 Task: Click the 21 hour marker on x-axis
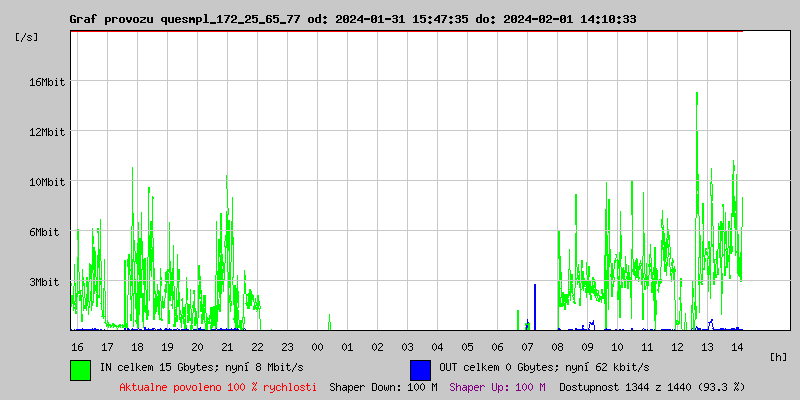coord(227,346)
